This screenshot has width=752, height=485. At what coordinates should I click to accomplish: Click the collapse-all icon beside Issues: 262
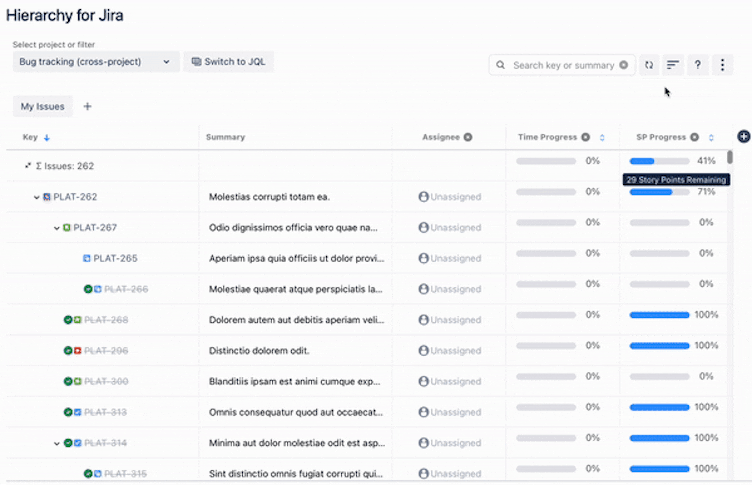pos(28,166)
